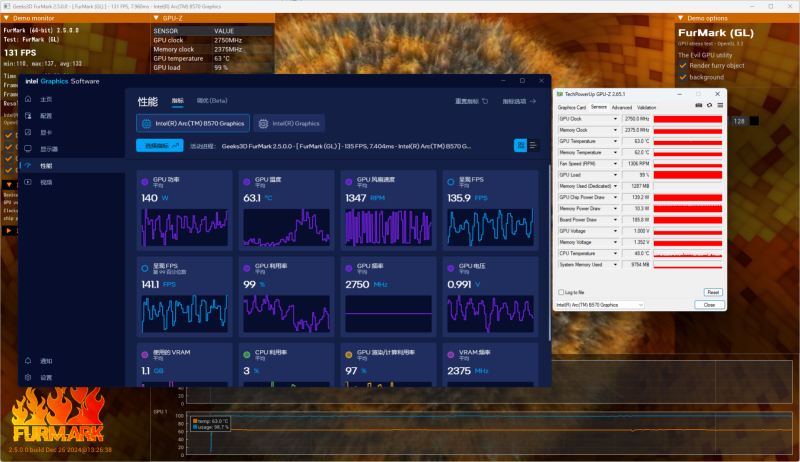800x462 pixels.
Task: Switch to GPU-Z Advanced tab
Action: (622, 107)
